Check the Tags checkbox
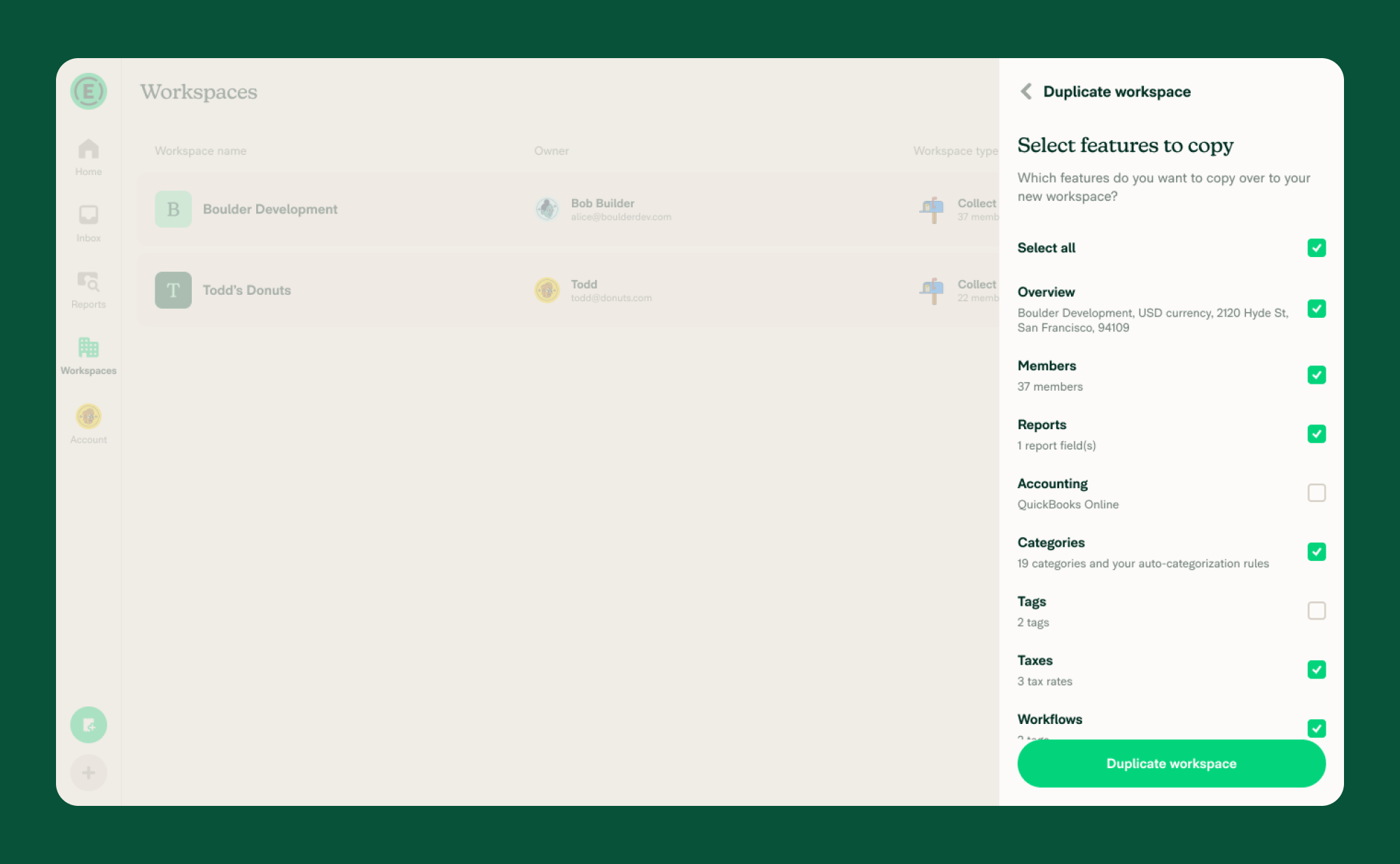 (x=1317, y=611)
